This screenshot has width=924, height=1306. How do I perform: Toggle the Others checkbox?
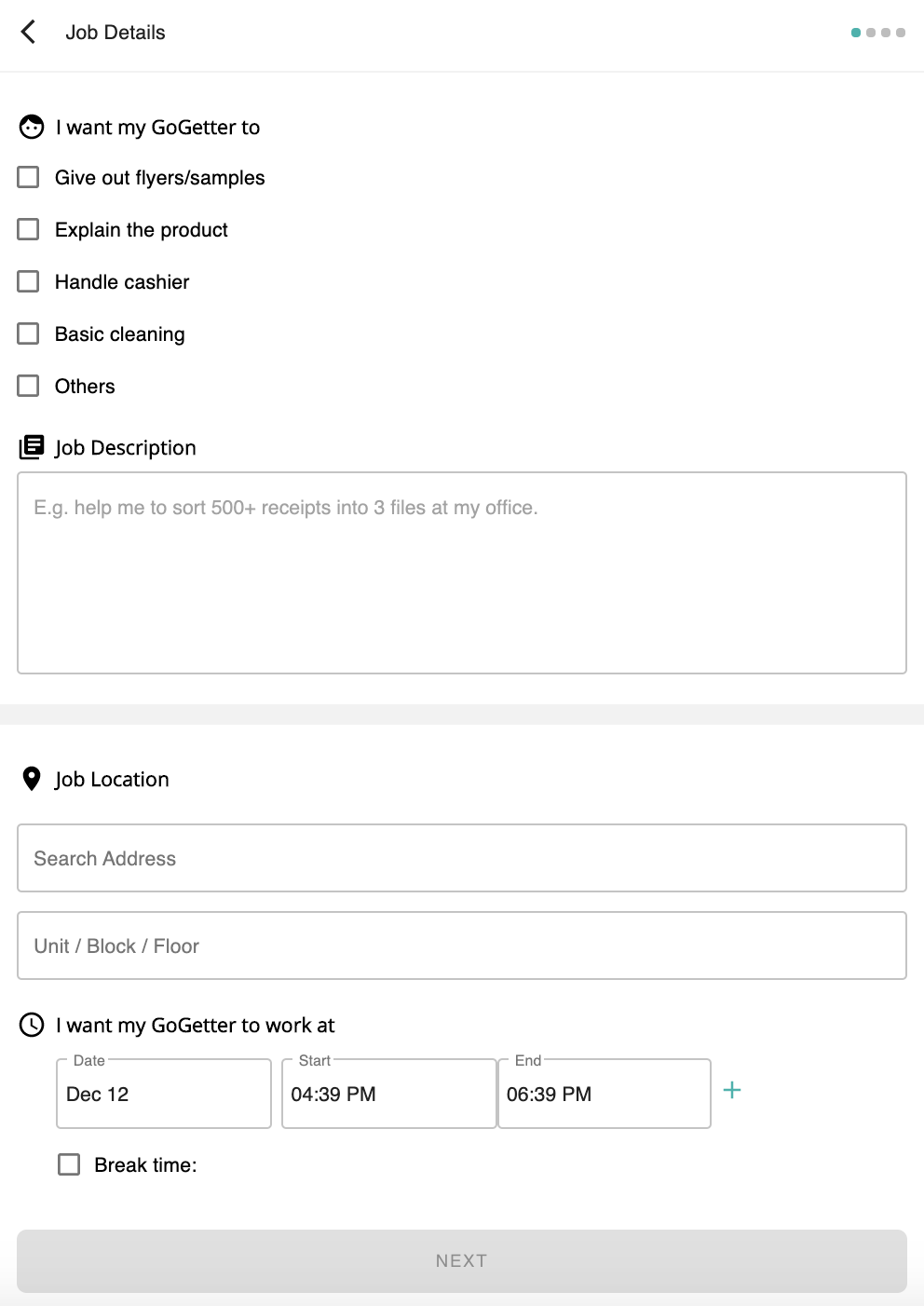pos(29,386)
